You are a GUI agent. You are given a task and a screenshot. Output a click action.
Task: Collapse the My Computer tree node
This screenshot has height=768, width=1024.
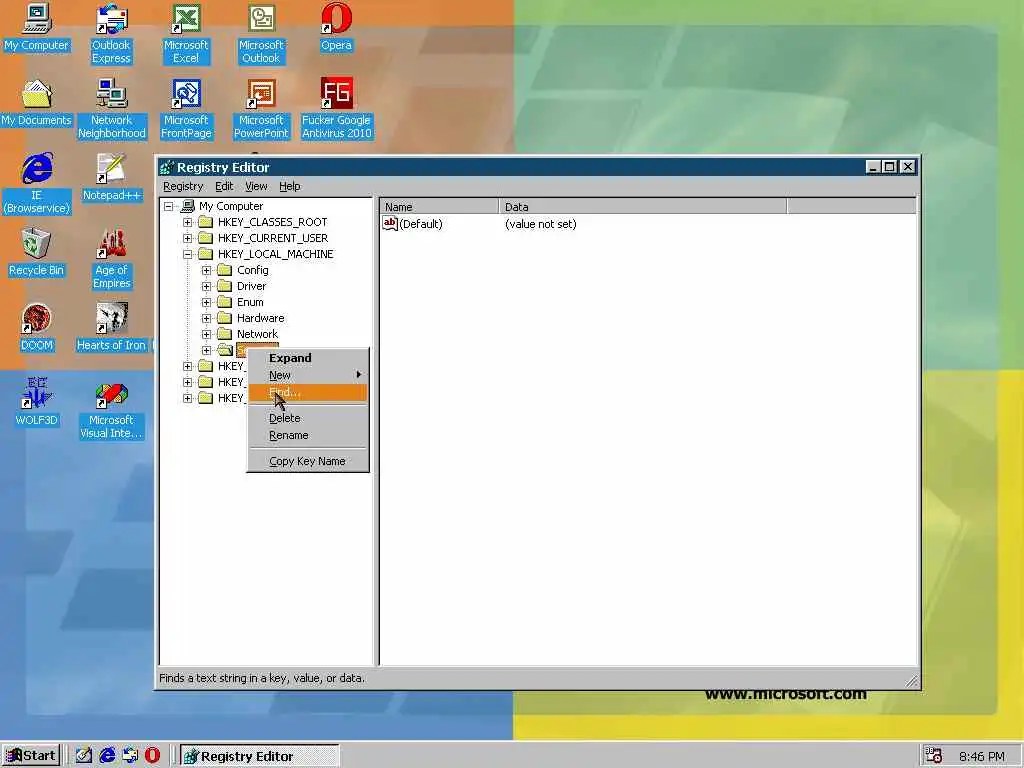[x=168, y=206]
